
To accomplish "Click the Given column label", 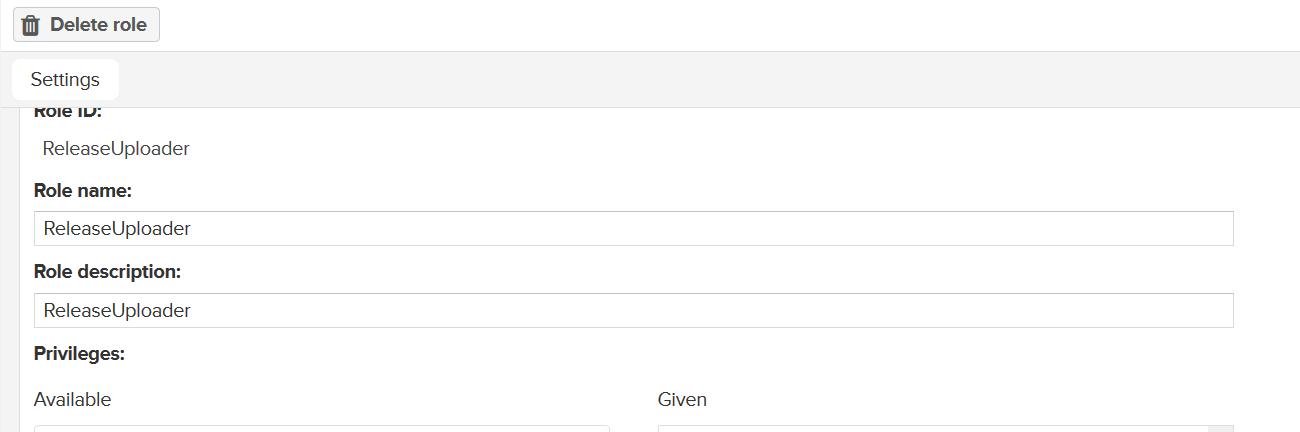I will [x=682, y=400].
